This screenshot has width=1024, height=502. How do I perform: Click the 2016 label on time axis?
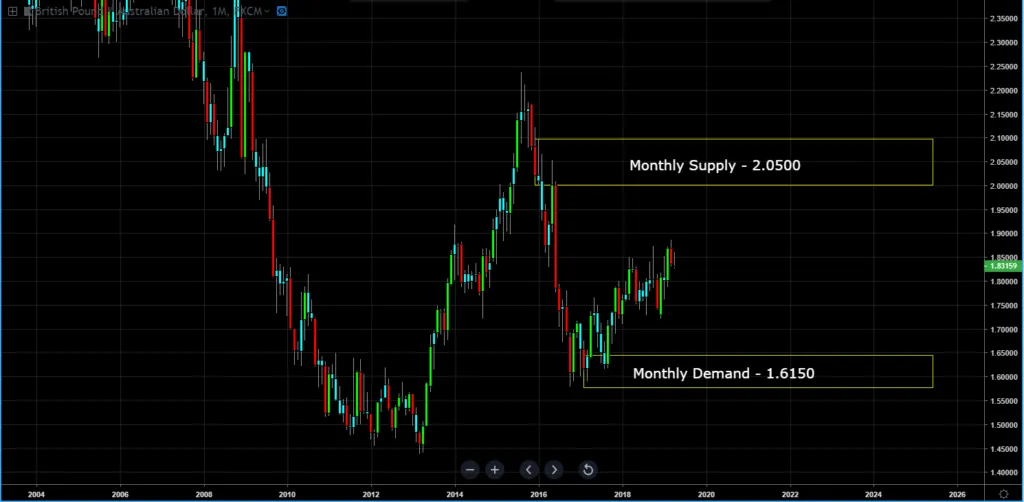click(539, 494)
